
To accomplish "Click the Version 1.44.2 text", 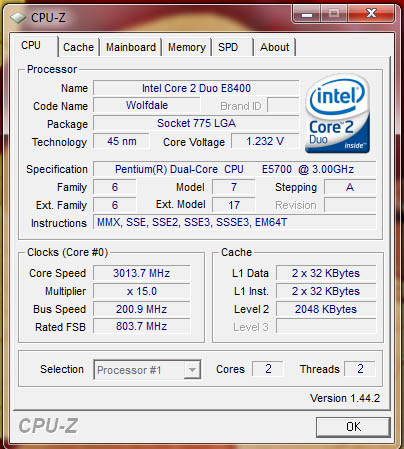I will pos(345,398).
